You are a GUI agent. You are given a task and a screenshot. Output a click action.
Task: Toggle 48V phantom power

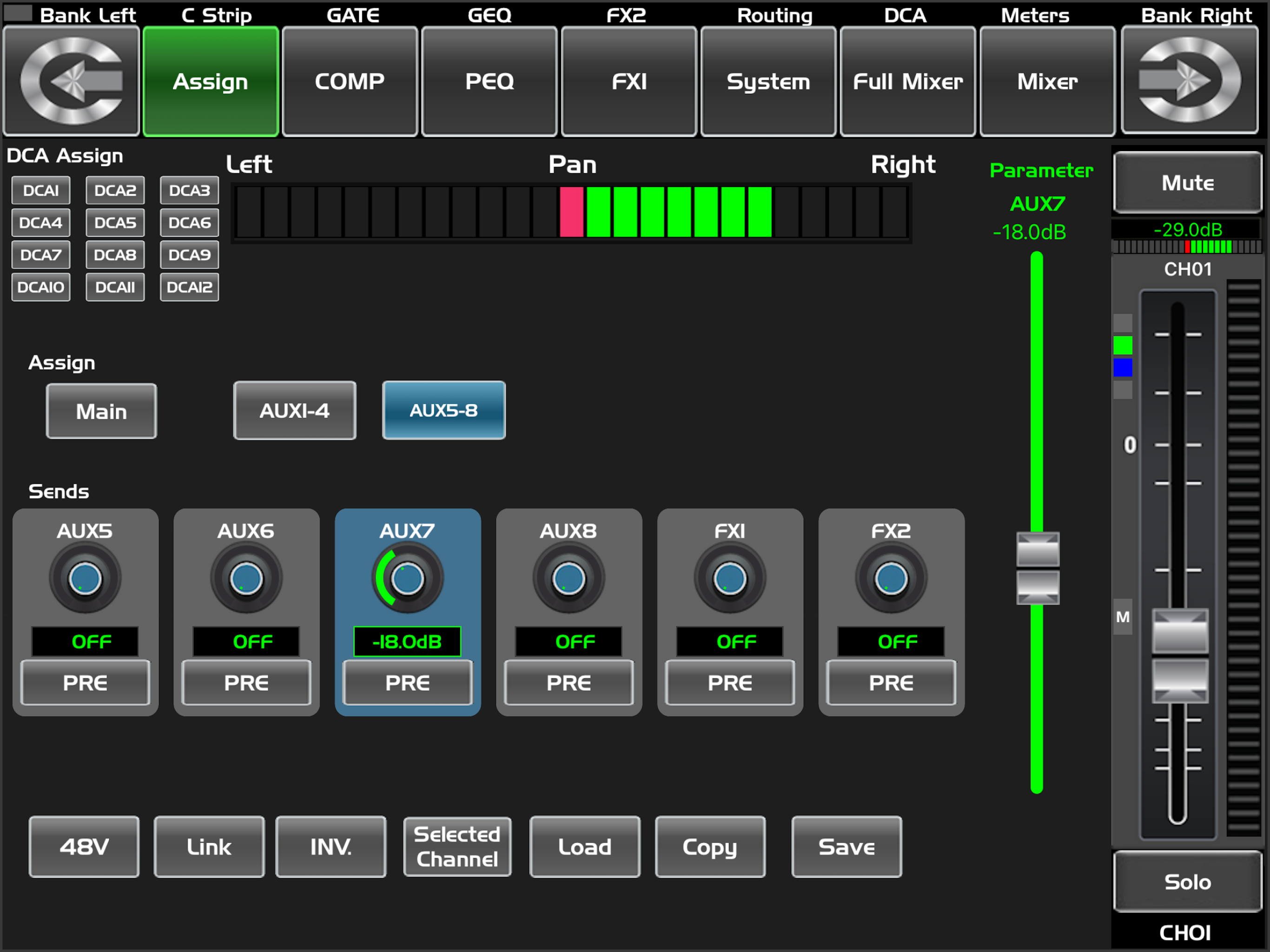(85, 847)
